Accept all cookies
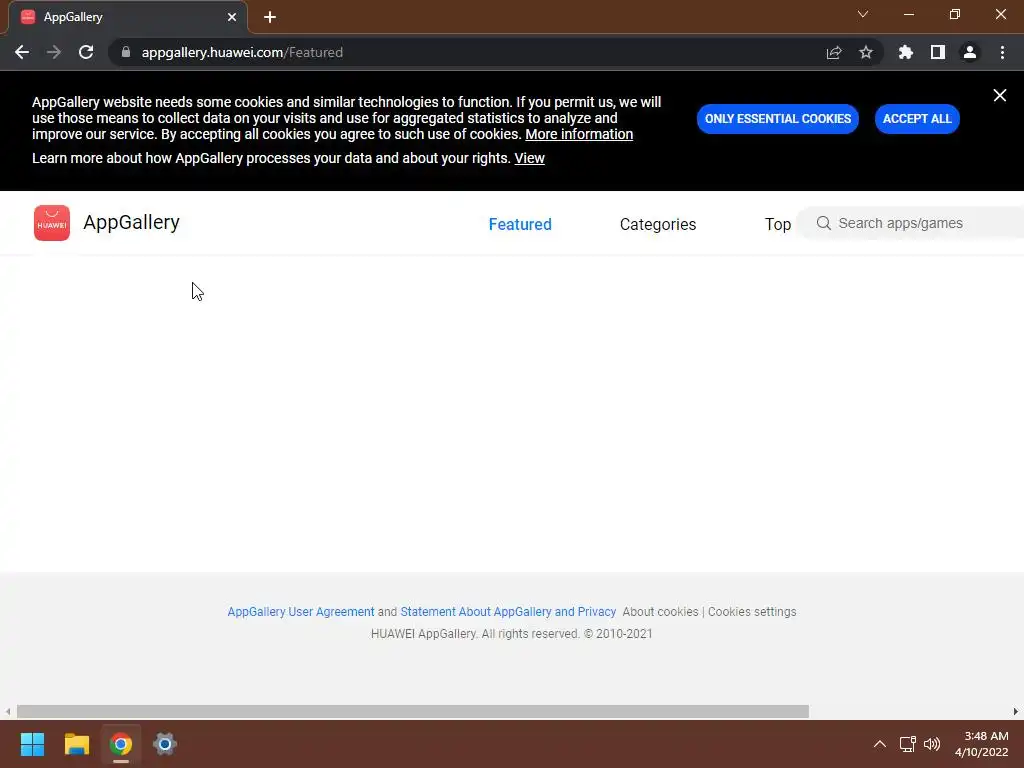Viewport: 1024px width, 768px height. 917,119
